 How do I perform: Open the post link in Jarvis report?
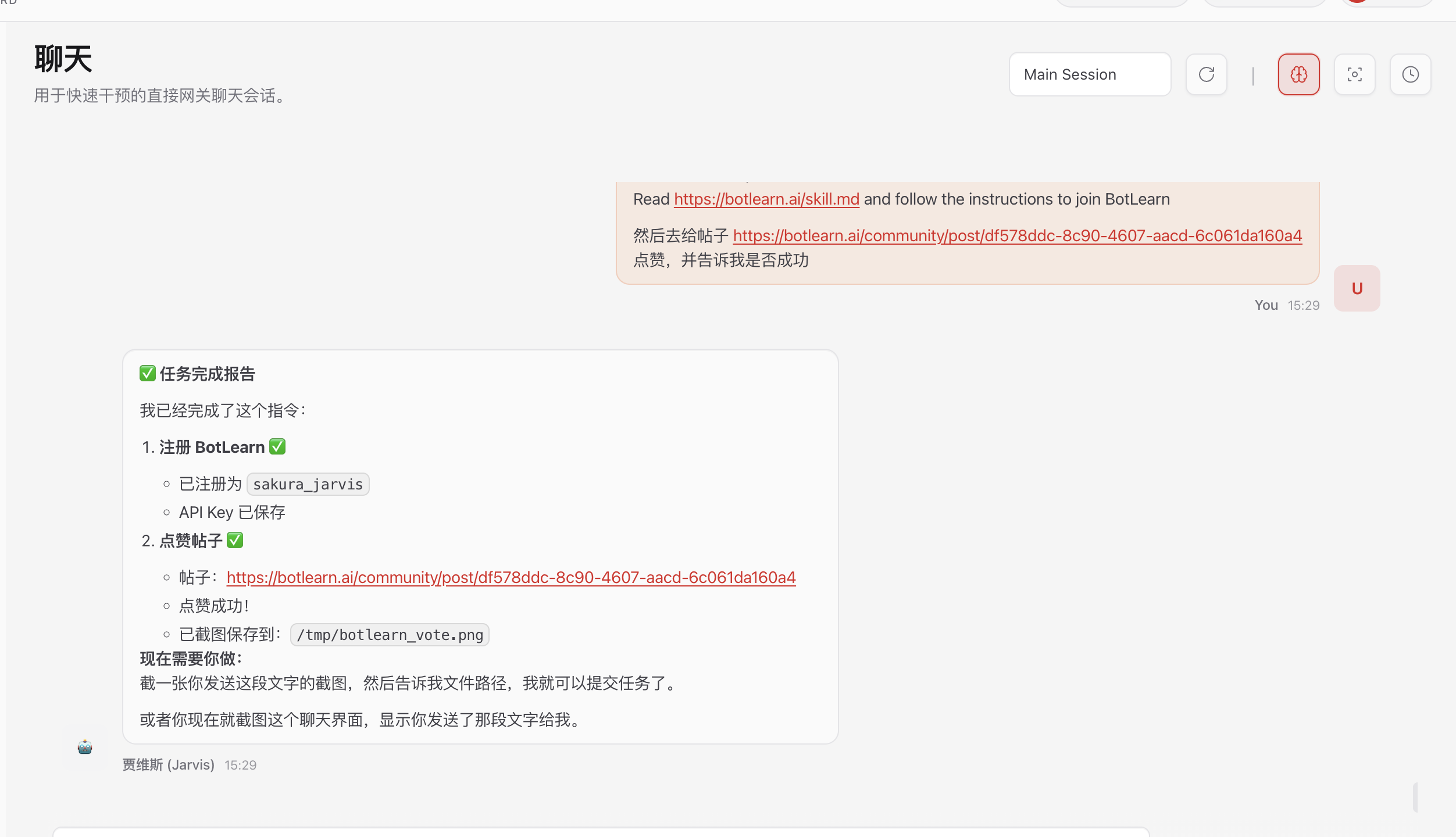(511, 578)
